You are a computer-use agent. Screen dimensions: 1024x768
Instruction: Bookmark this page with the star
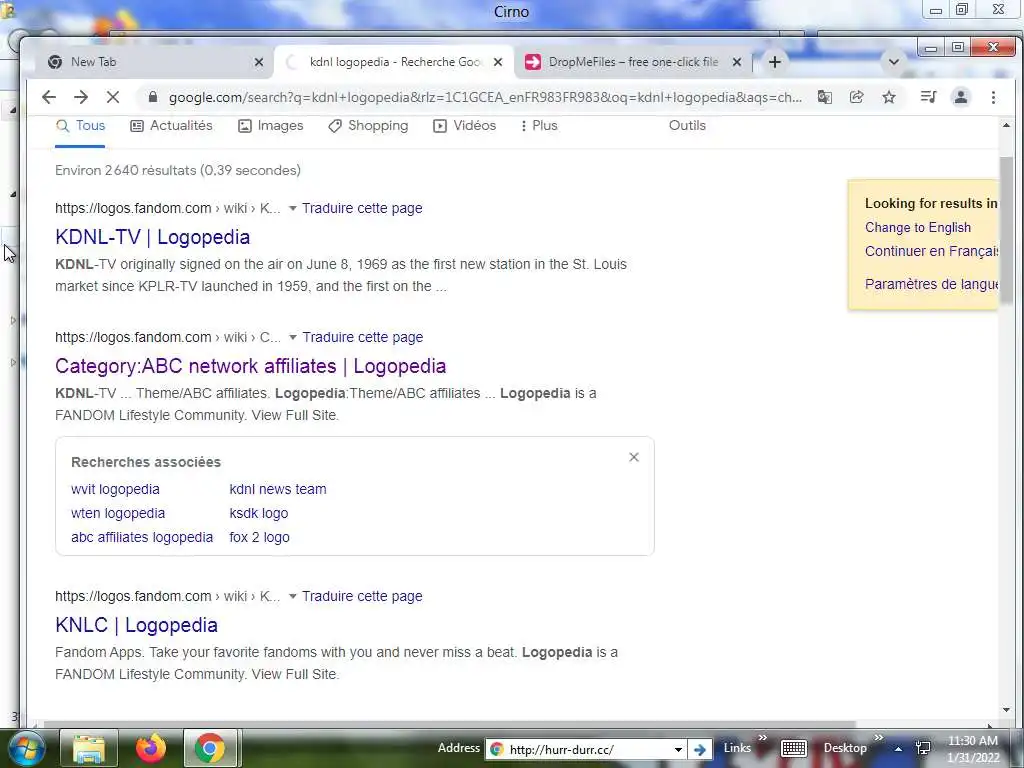[x=889, y=97]
